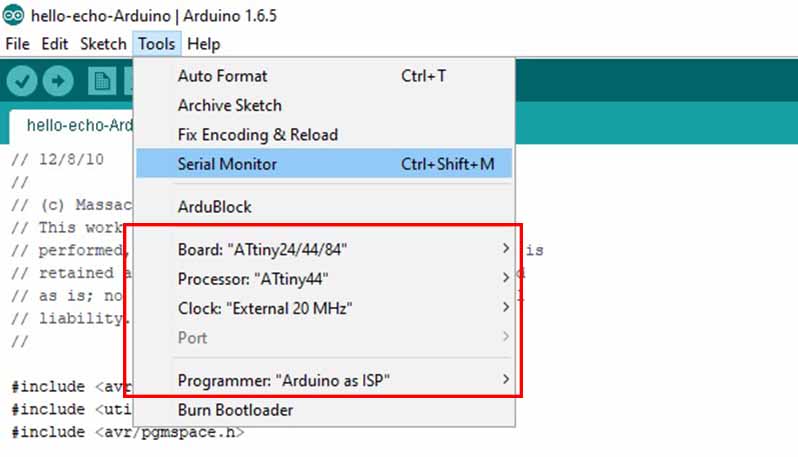This screenshot has height=457, width=798.
Task: Open the Help menu
Action: pyautogui.click(x=204, y=44)
